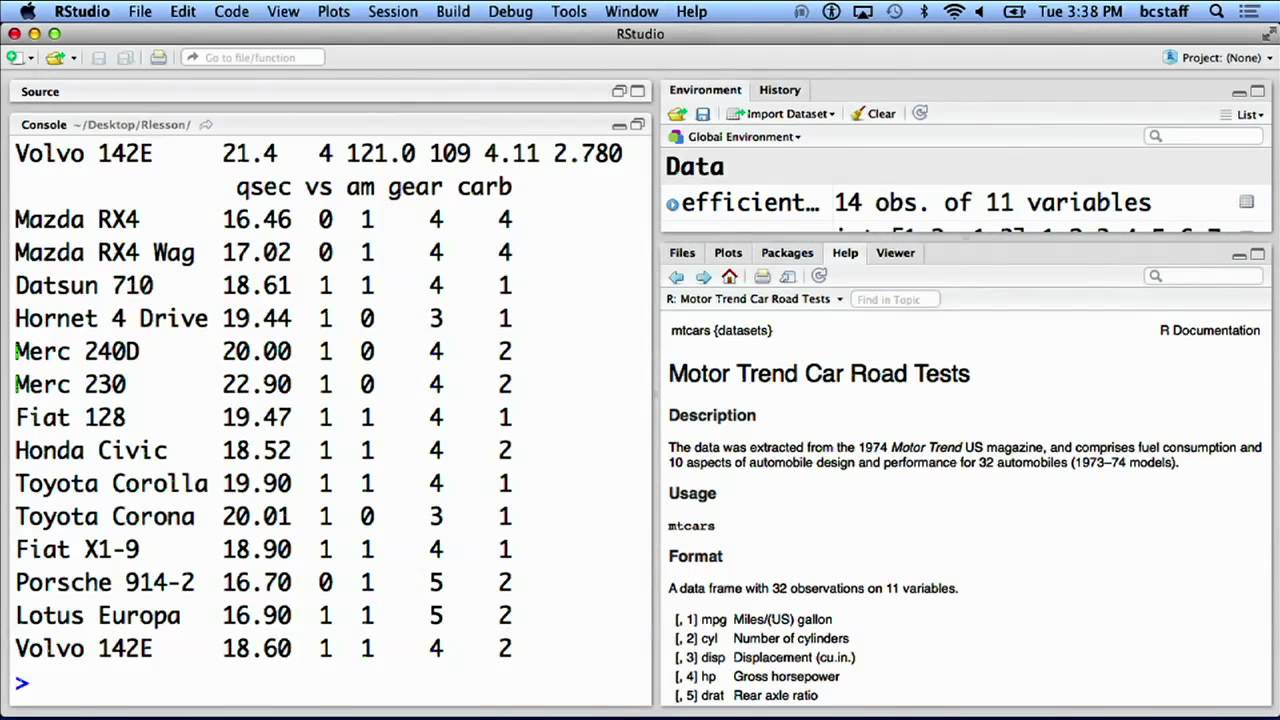Minimize the Console pane
This screenshot has height=720, width=1280.
click(x=619, y=125)
